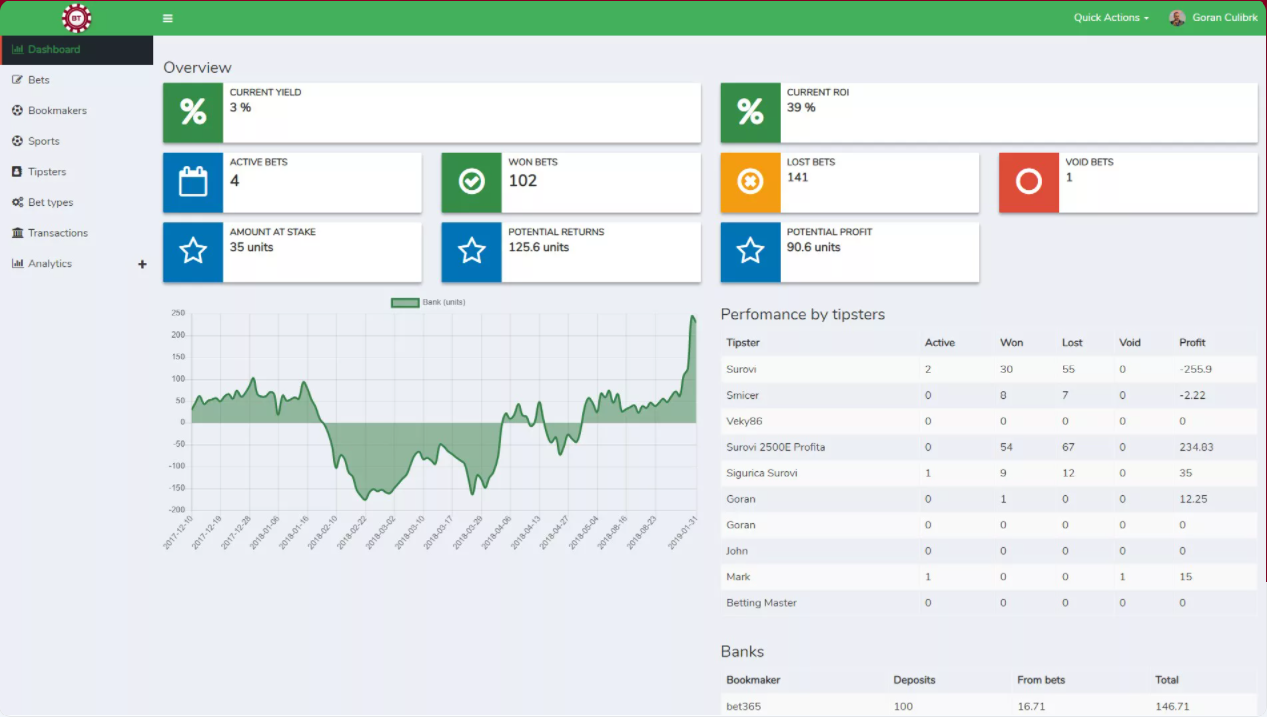Click profit value -255.9
1267x717 pixels.
click(x=1196, y=369)
